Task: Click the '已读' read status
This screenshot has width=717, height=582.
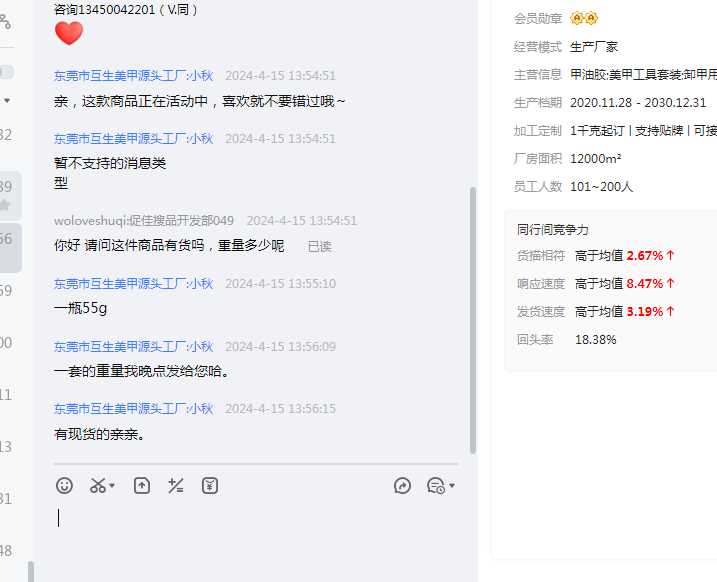Action: pos(320,247)
